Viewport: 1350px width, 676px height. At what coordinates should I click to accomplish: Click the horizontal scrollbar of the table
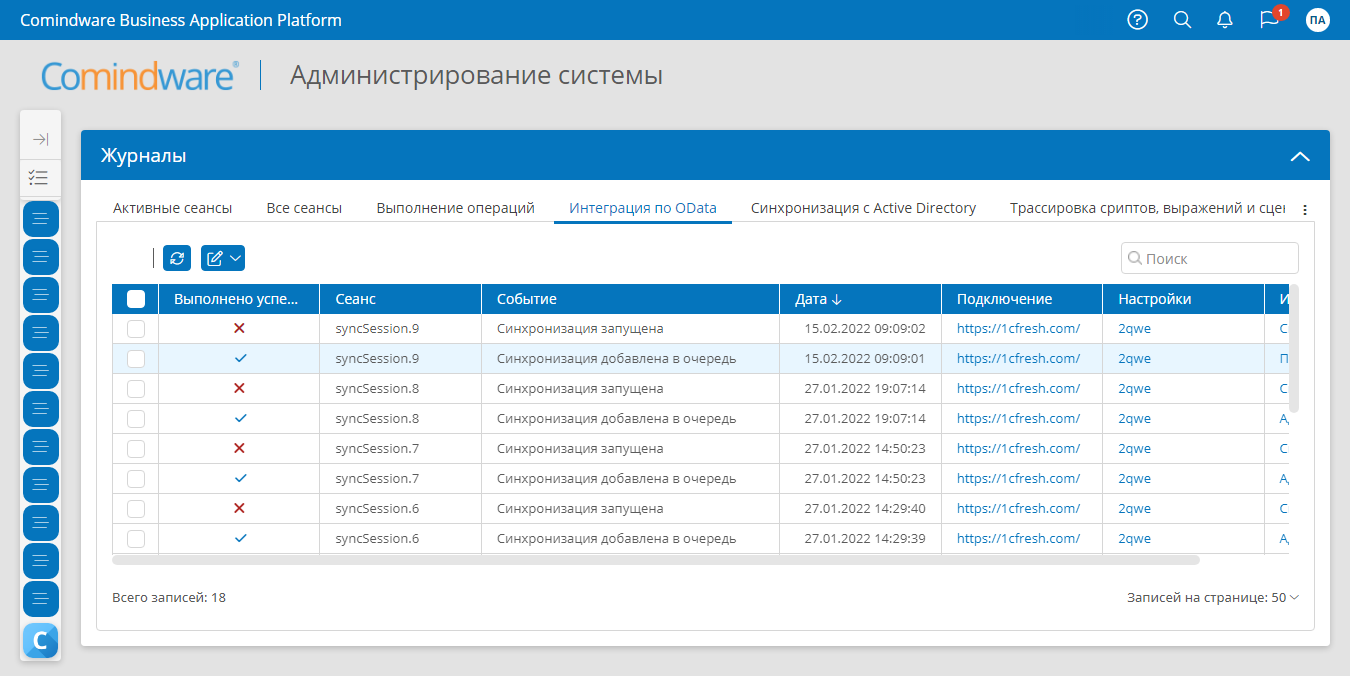click(x=655, y=560)
